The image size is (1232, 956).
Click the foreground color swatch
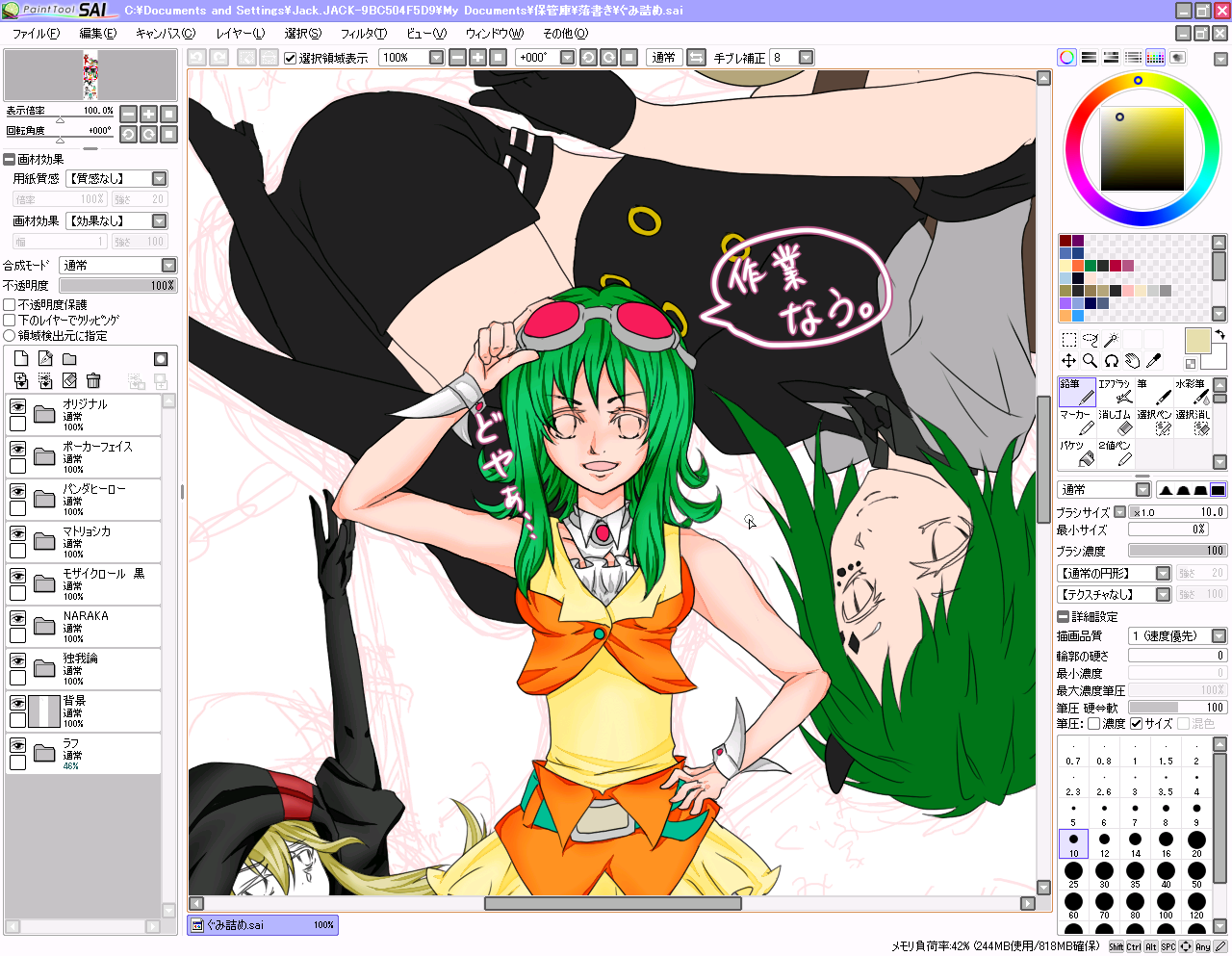point(1198,341)
